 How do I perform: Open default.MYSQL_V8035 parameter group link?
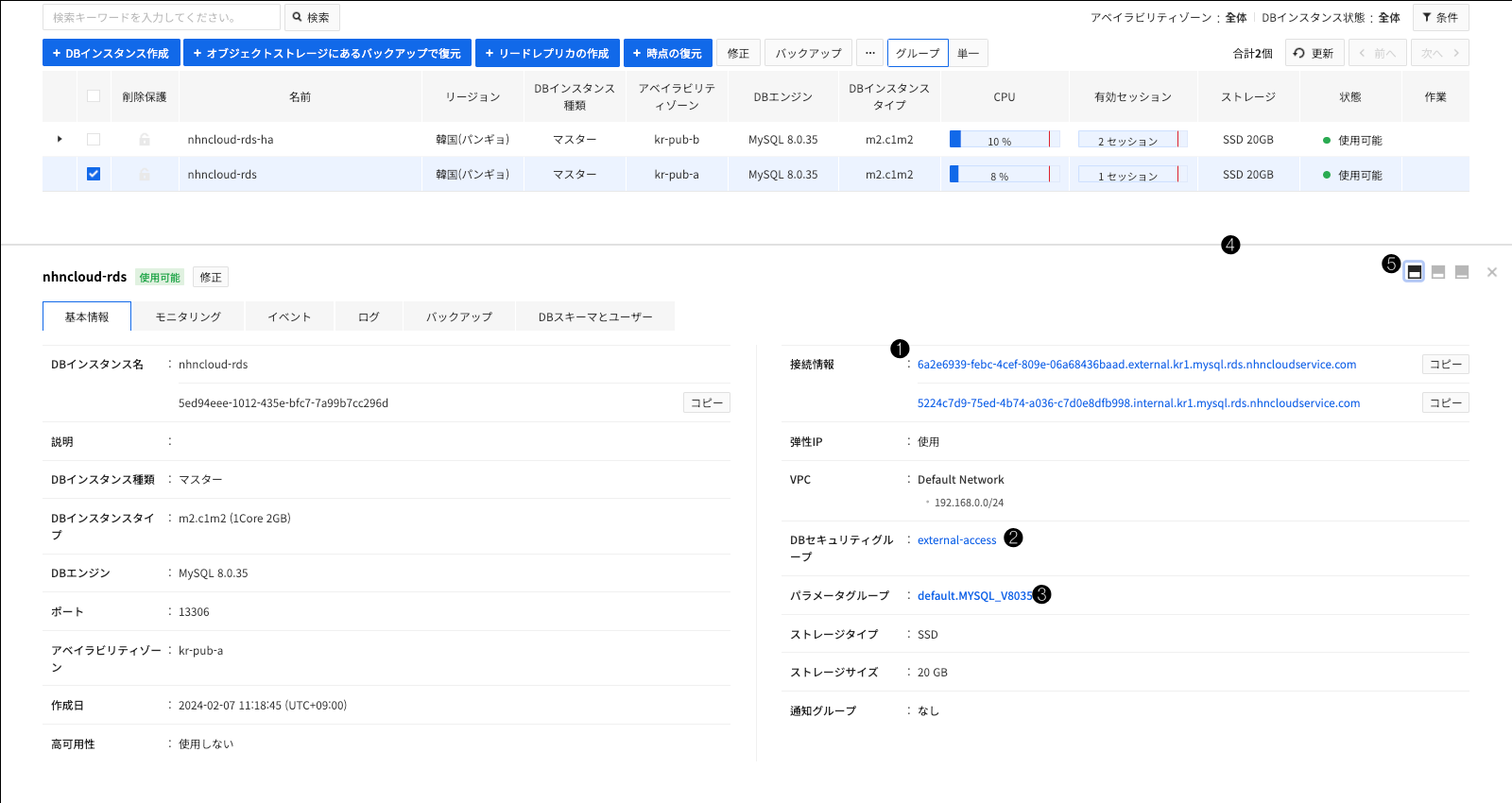975,596
